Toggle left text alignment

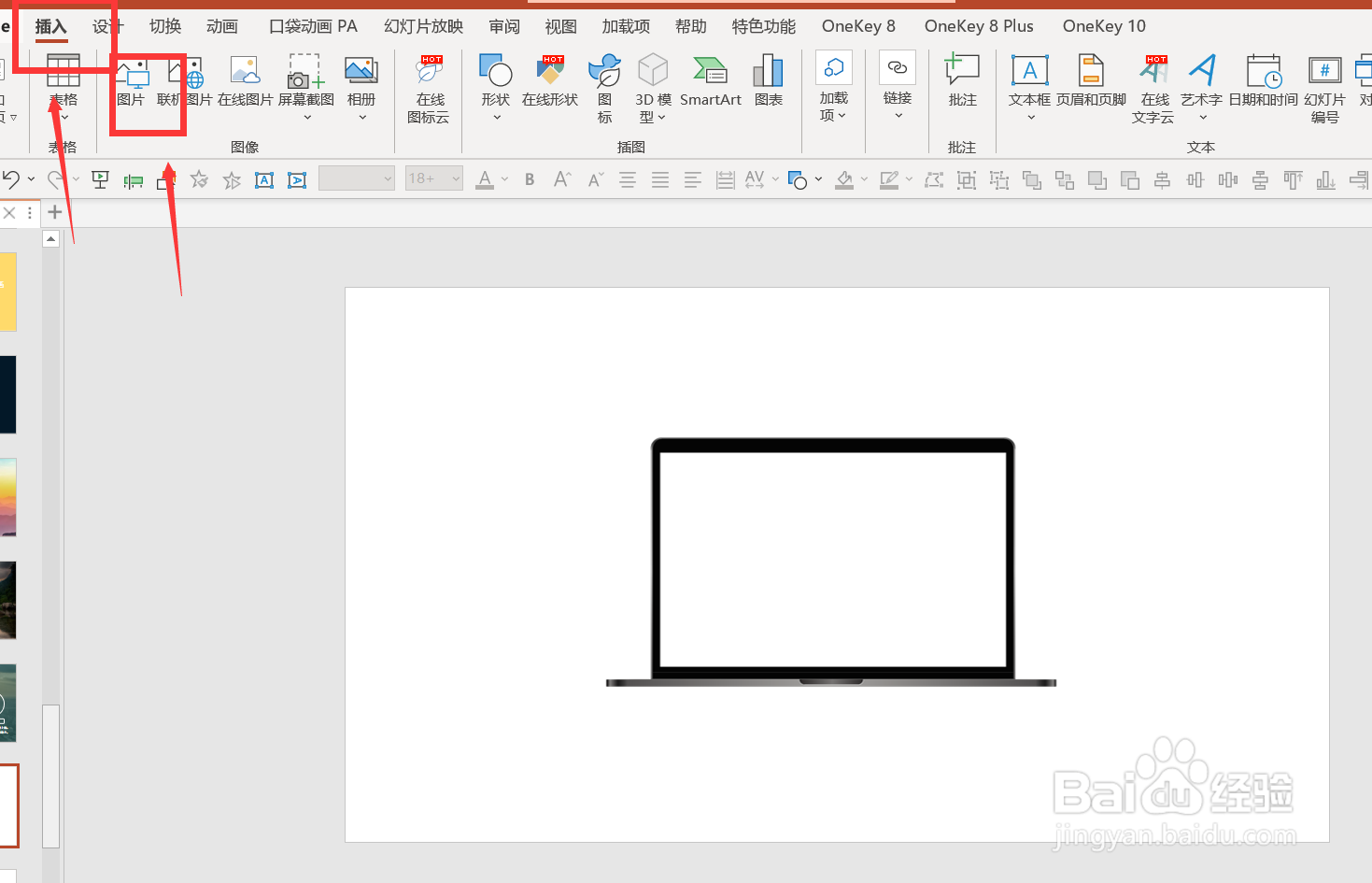click(693, 180)
